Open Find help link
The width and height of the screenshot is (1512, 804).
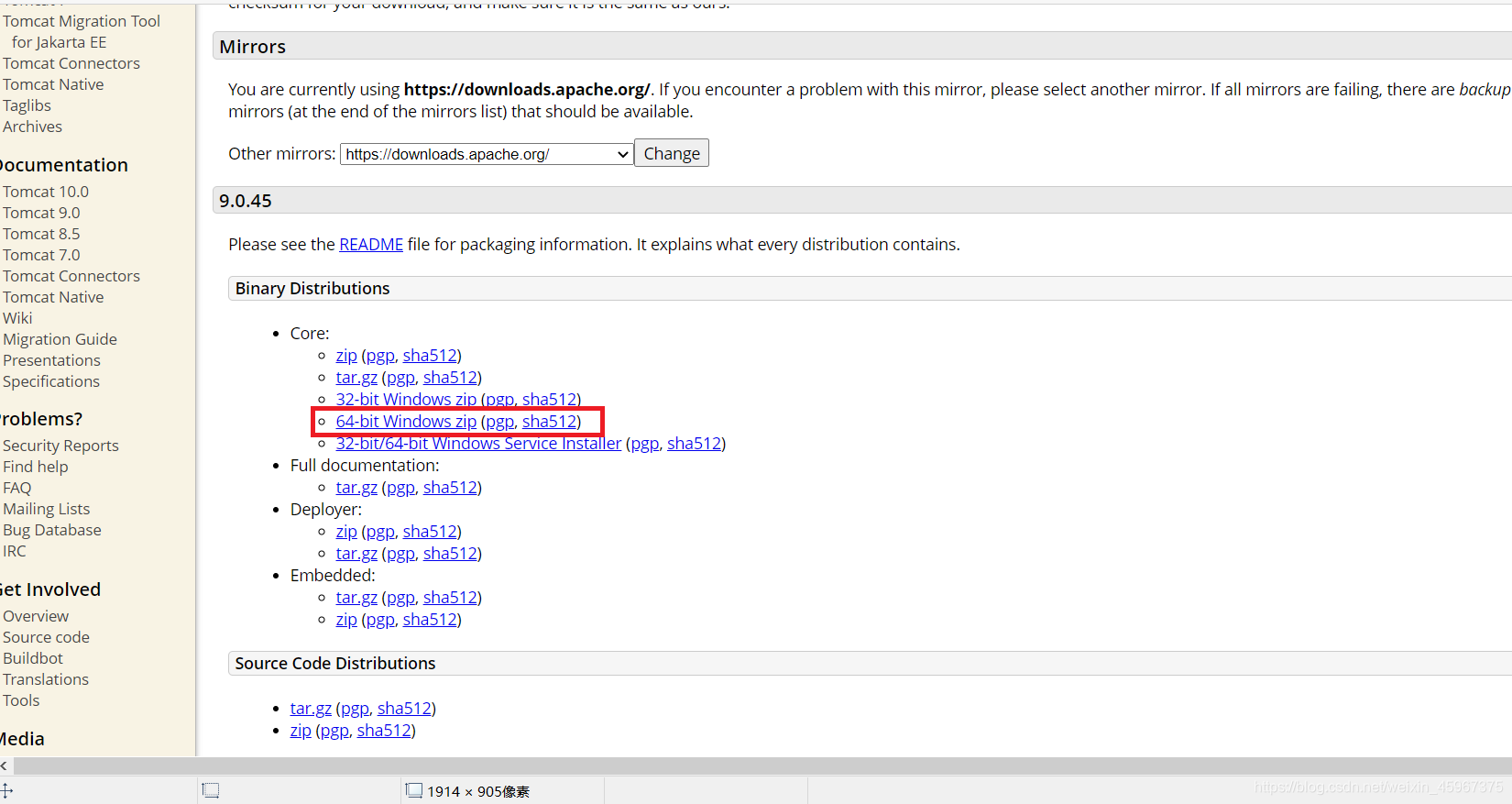coord(35,467)
